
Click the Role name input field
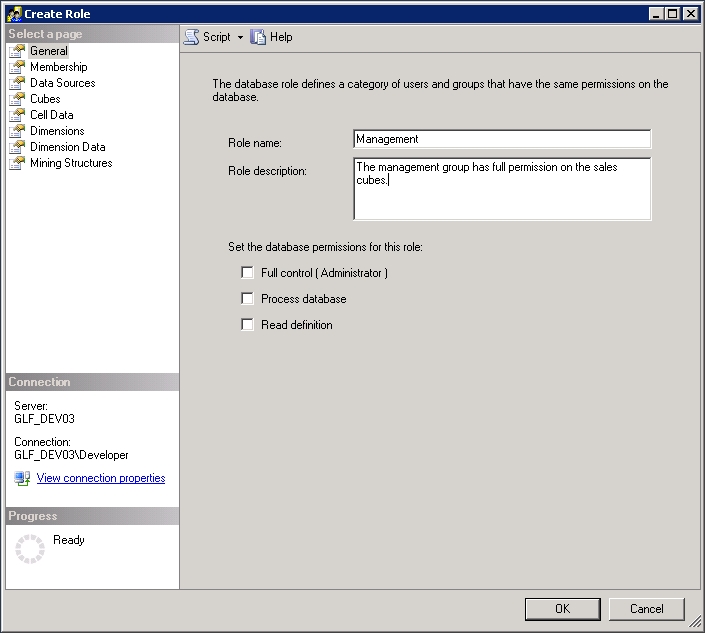(x=502, y=139)
